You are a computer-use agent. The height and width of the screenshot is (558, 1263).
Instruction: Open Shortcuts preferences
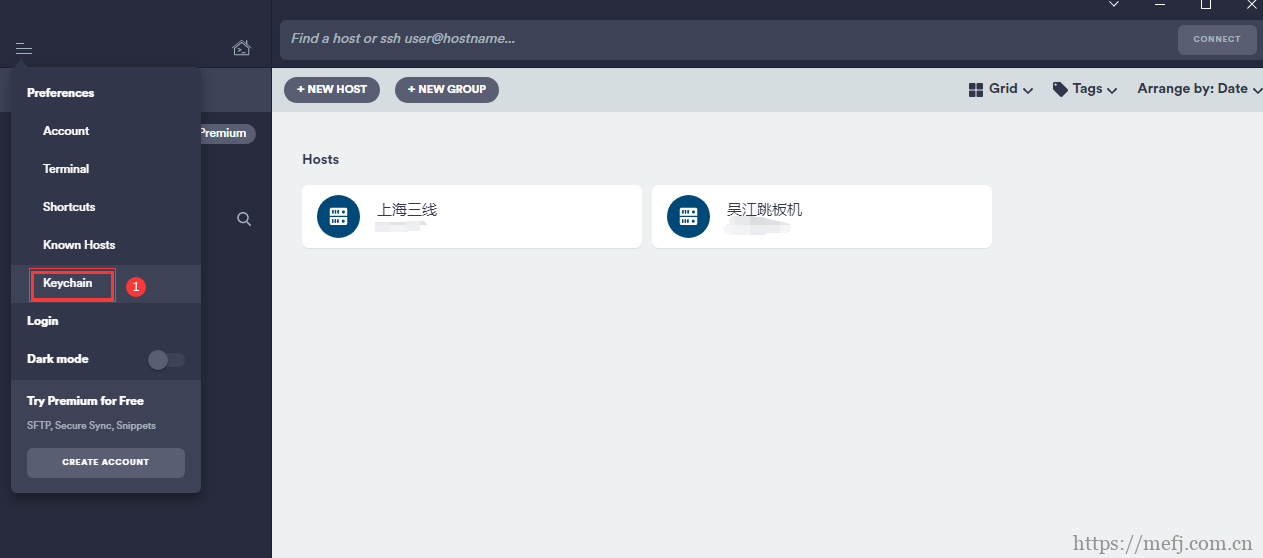(69, 207)
